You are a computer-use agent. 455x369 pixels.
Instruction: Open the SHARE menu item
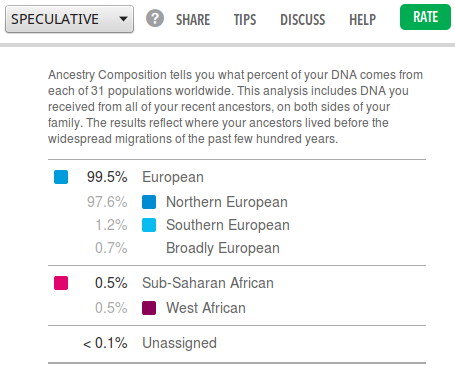click(x=193, y=20)
